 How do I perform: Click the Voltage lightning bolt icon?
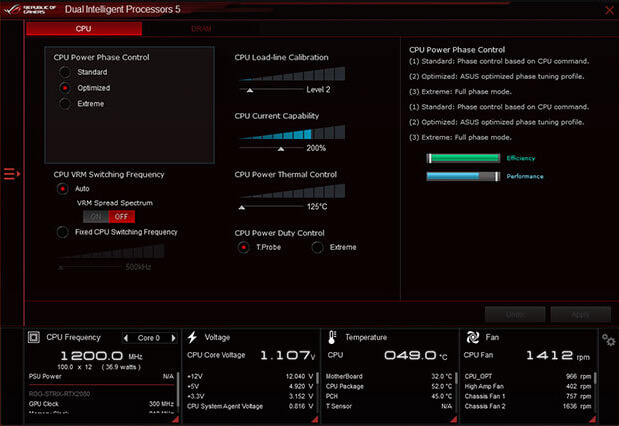click(194, 338)
